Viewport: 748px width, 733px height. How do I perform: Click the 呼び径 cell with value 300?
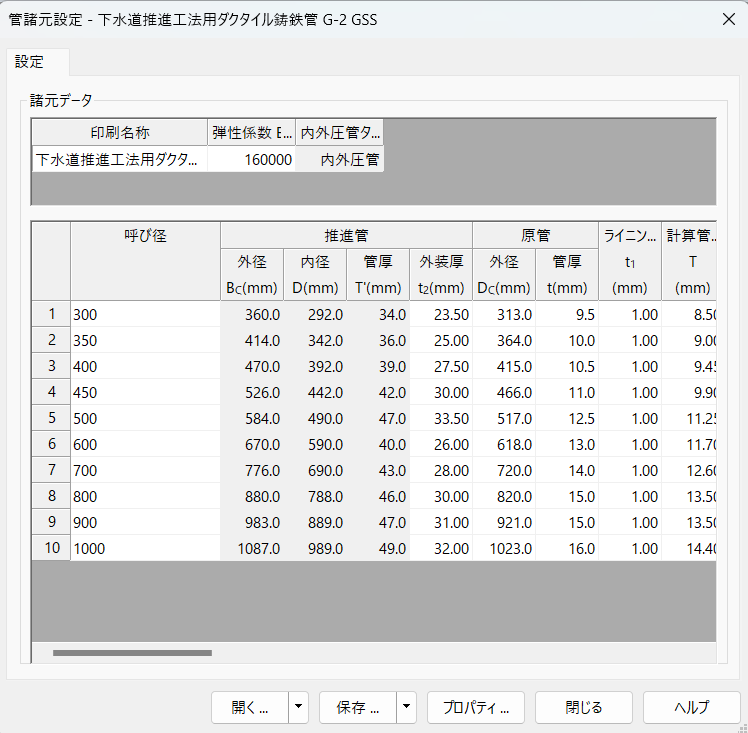click(145, 314)
